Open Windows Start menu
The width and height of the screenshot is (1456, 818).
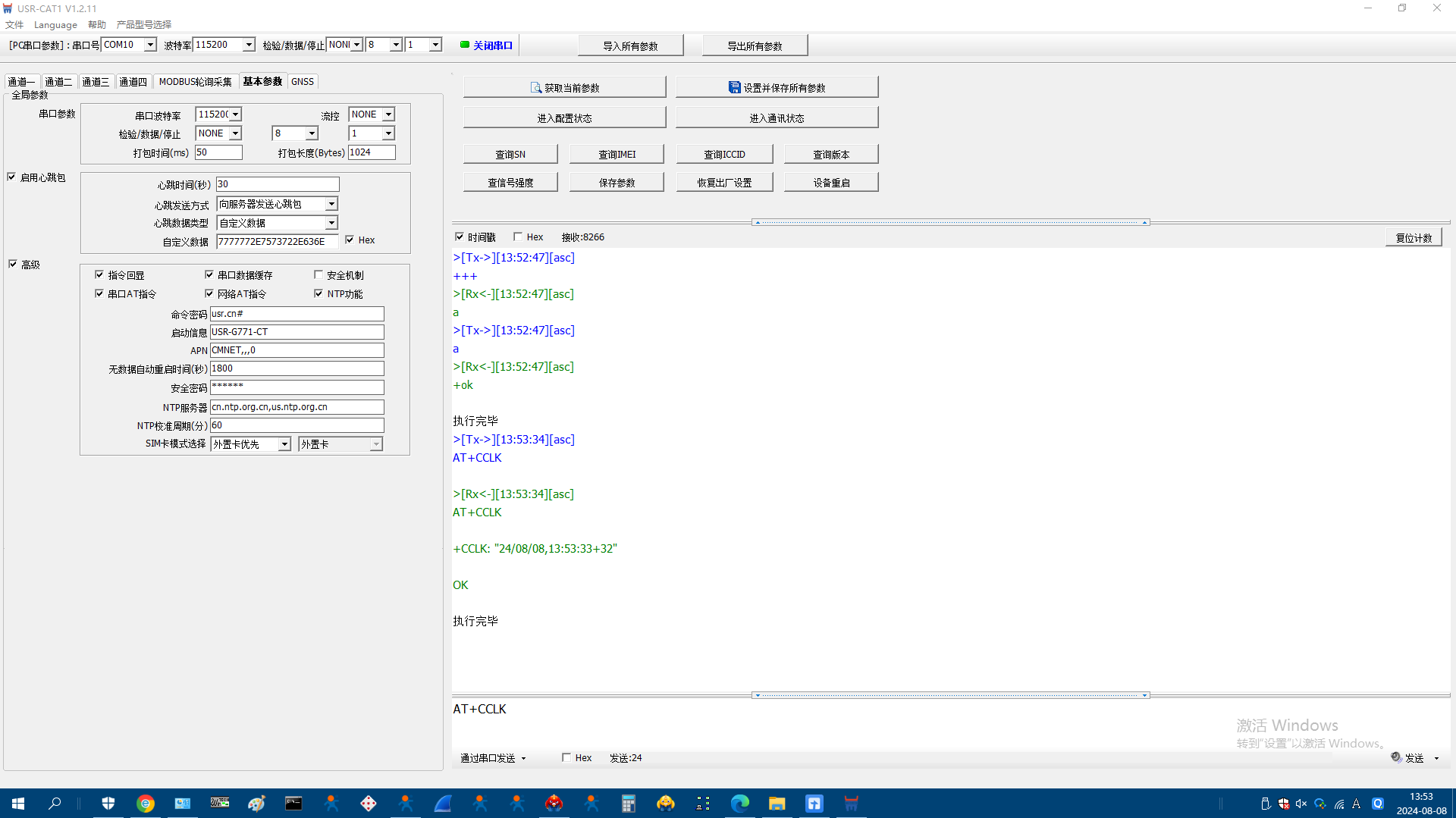(x=18, y=804)
